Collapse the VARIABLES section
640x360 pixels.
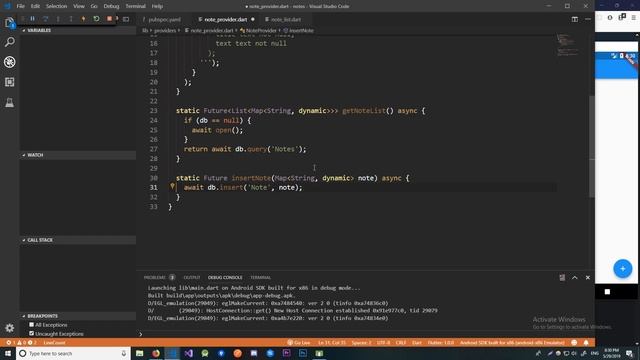coord(78,30)
